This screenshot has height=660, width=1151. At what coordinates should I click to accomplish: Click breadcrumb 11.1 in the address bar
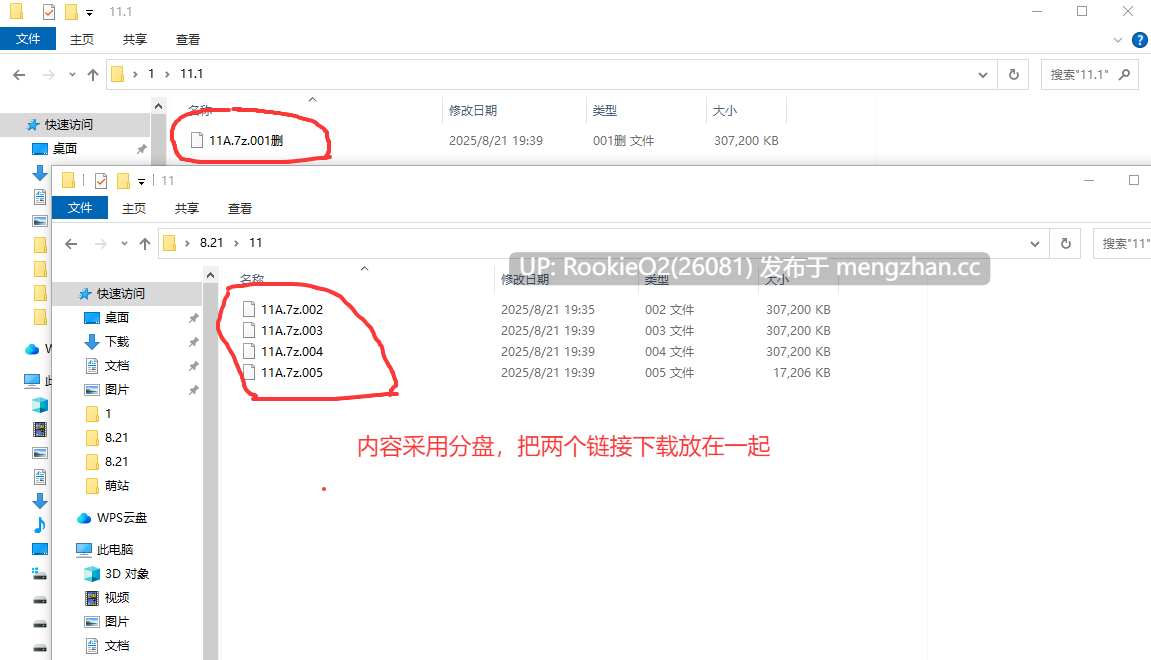coord(192,73)
